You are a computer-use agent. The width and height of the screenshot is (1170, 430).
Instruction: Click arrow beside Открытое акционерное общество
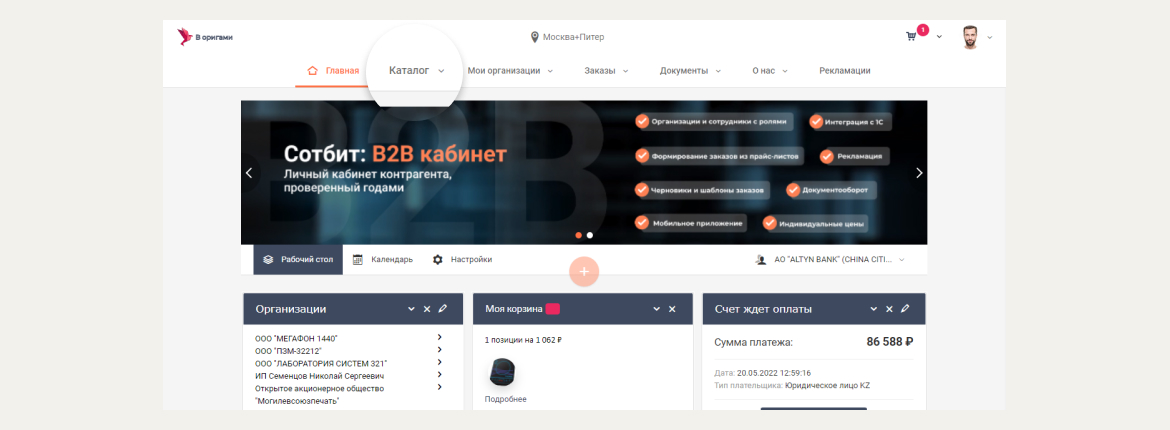pos(439,387)
